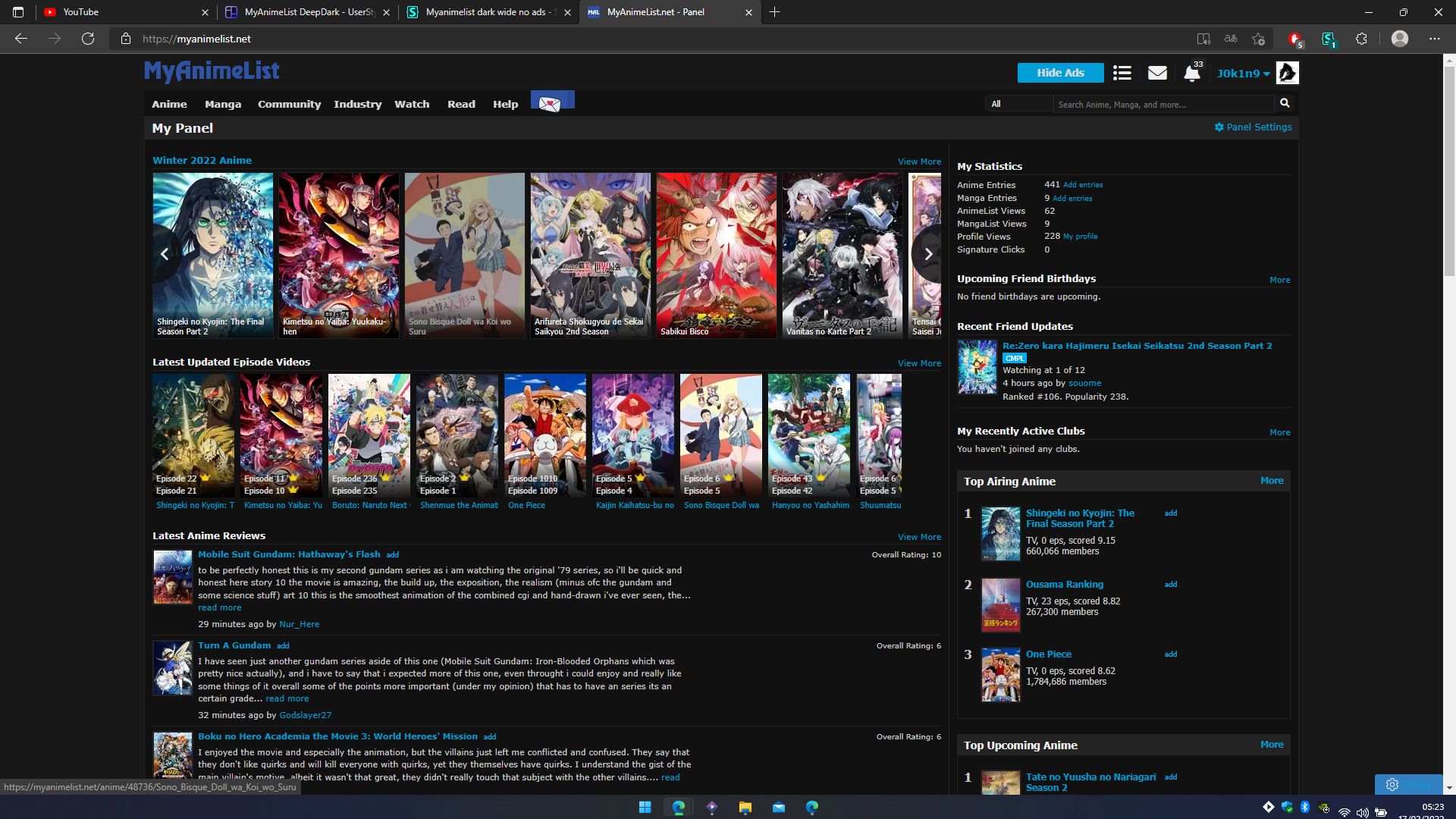Open the messages envelope icon
The height and width of the screenshot is (819, 1456).
point(1157,73)
